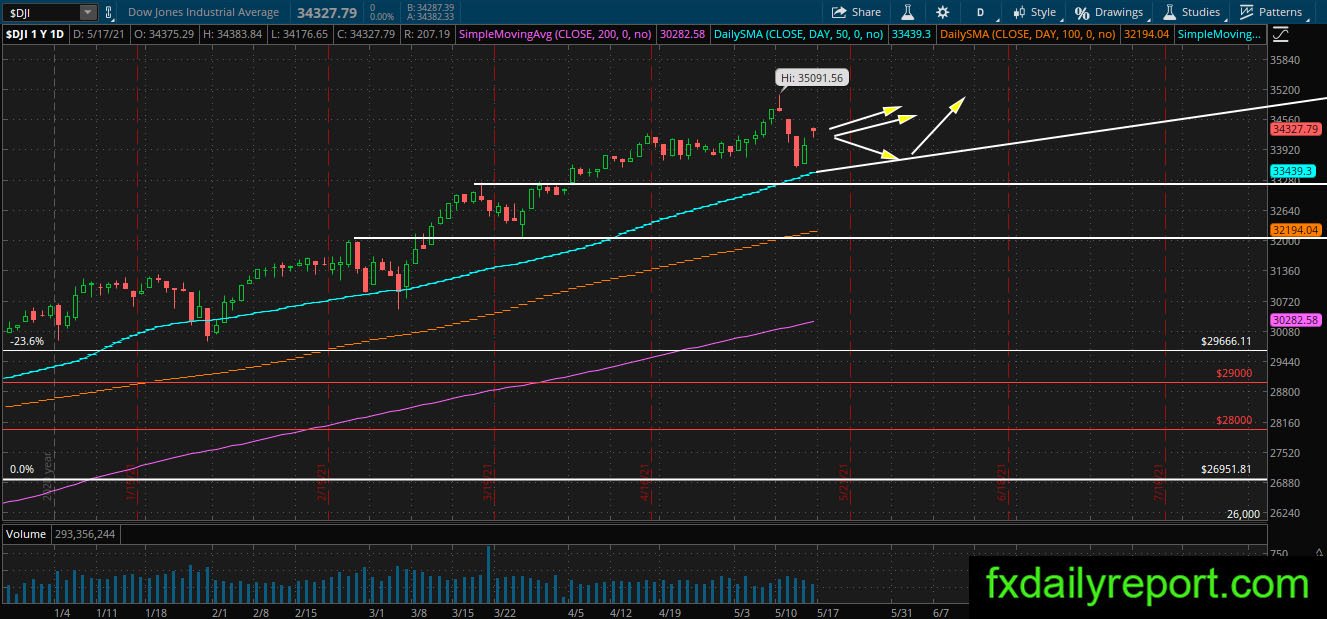Click the symbol options icon beside the dropdown

point(110,12)
